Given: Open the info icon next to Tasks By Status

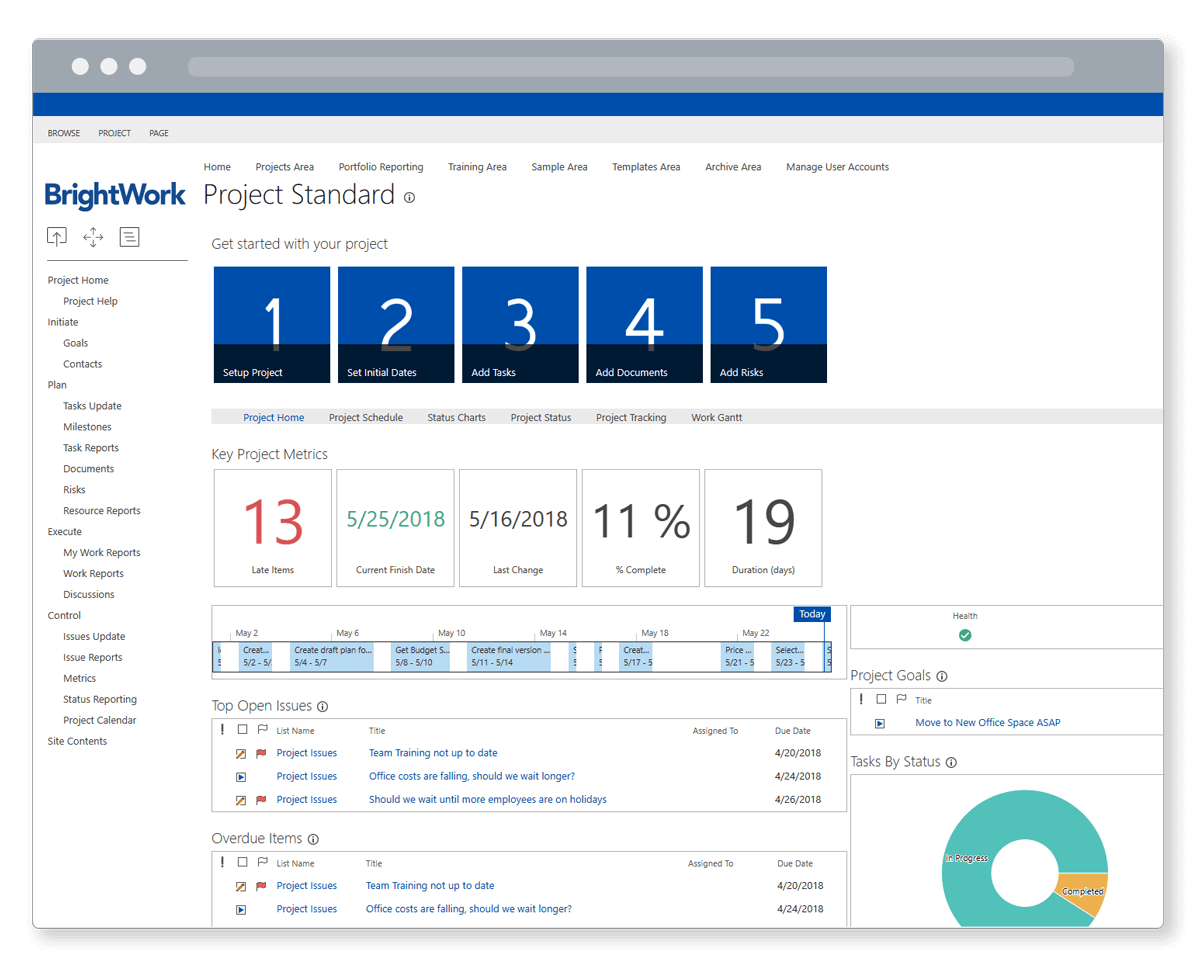Looking at the screenshot, I should coord(951,763).
